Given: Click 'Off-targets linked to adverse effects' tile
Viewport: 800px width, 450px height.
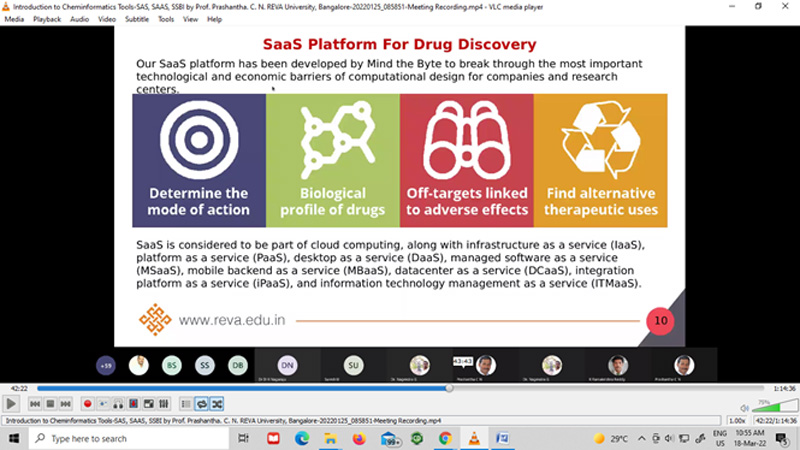Looking at the screenshot, I should tap(467, 160).
